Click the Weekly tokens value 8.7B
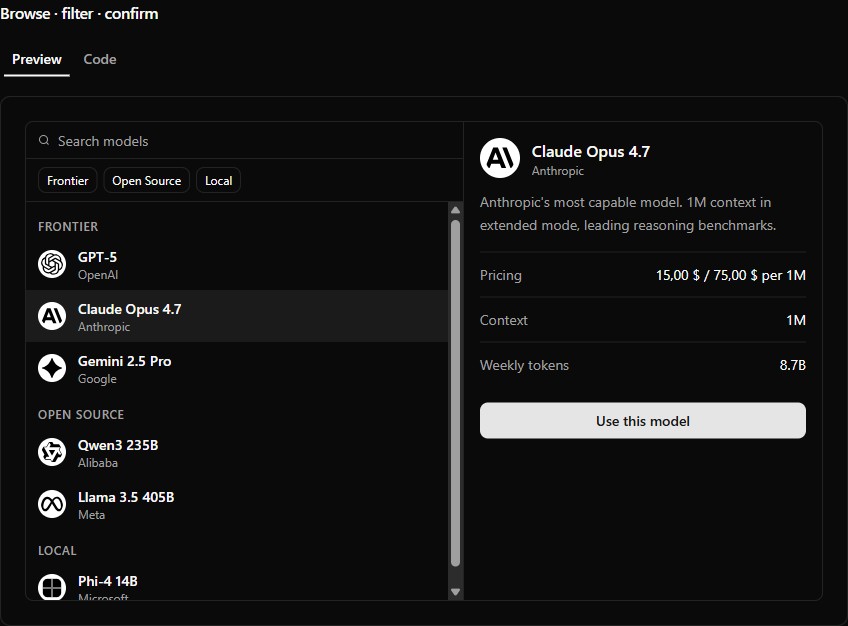This screenshot has width=848, height=626. pyautogui.click(x=793, y=365)
